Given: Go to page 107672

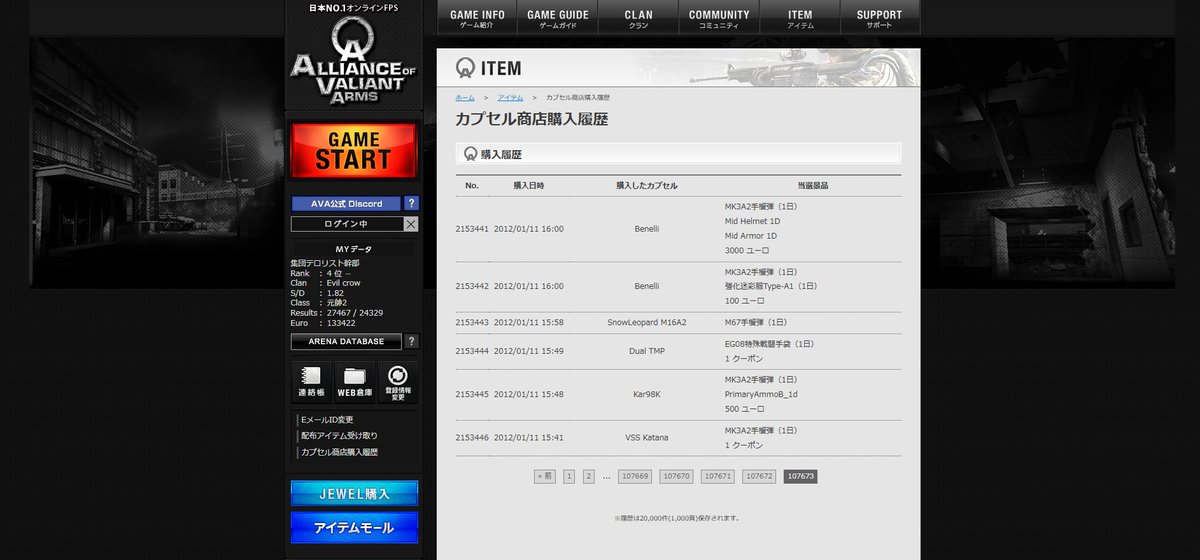Looking at the screenshot, I should (x=759, y=476).
